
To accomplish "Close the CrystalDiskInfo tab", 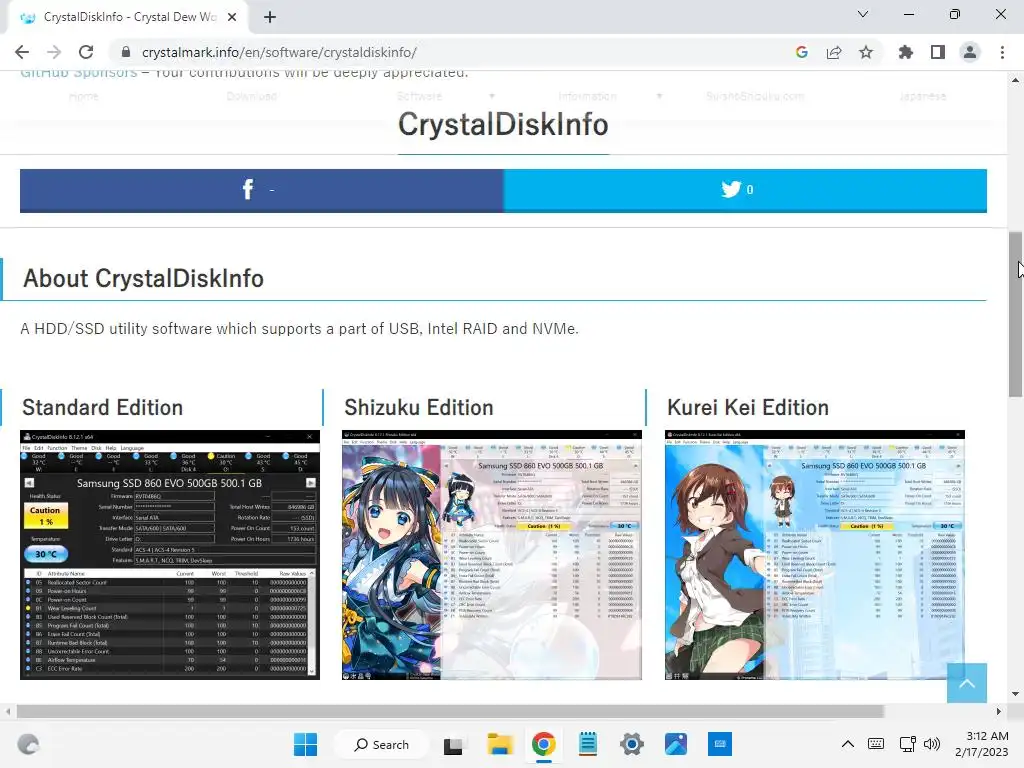I will click(232, 17).
